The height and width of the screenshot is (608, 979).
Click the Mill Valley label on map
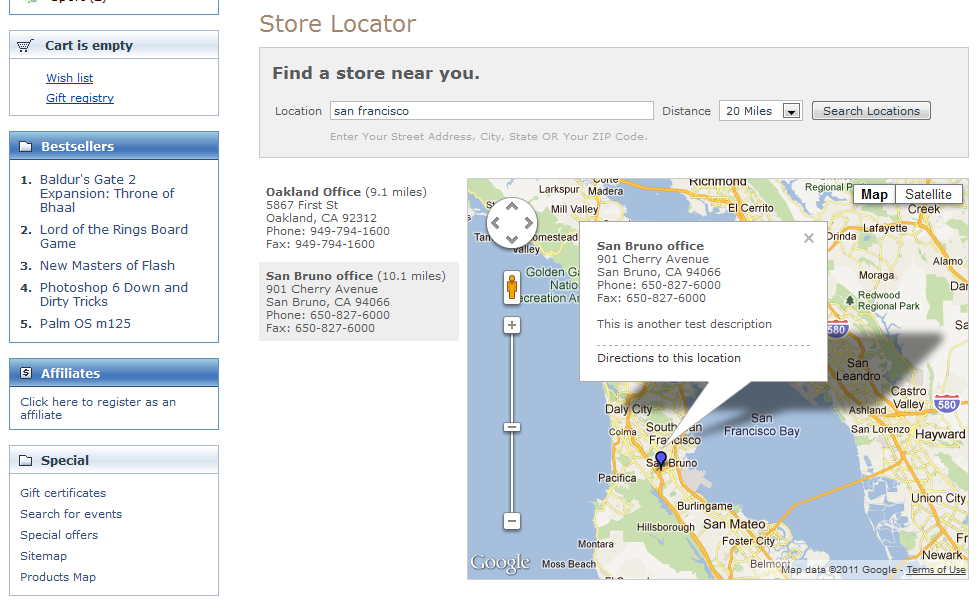pos(574,210)
